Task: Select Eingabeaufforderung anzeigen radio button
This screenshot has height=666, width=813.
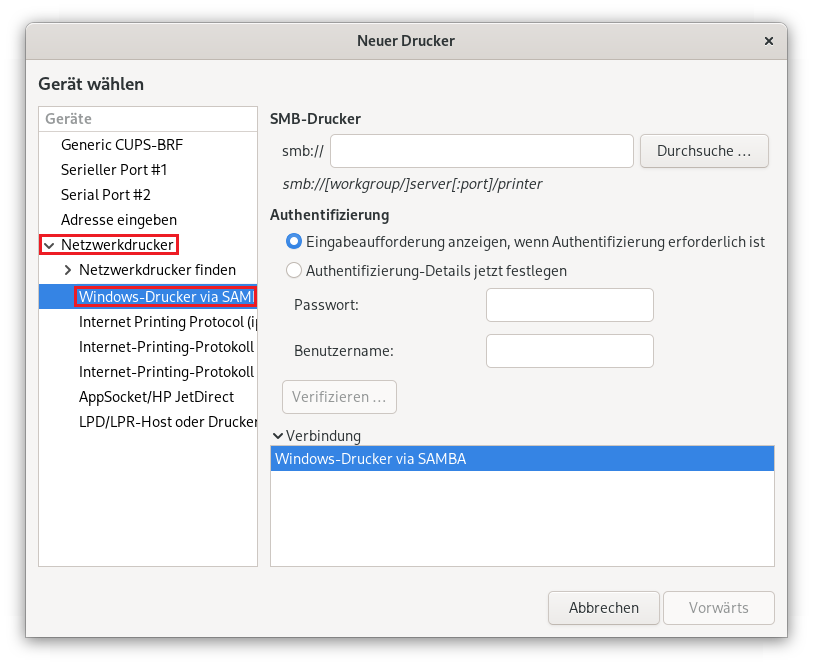Action: [293, 242]
